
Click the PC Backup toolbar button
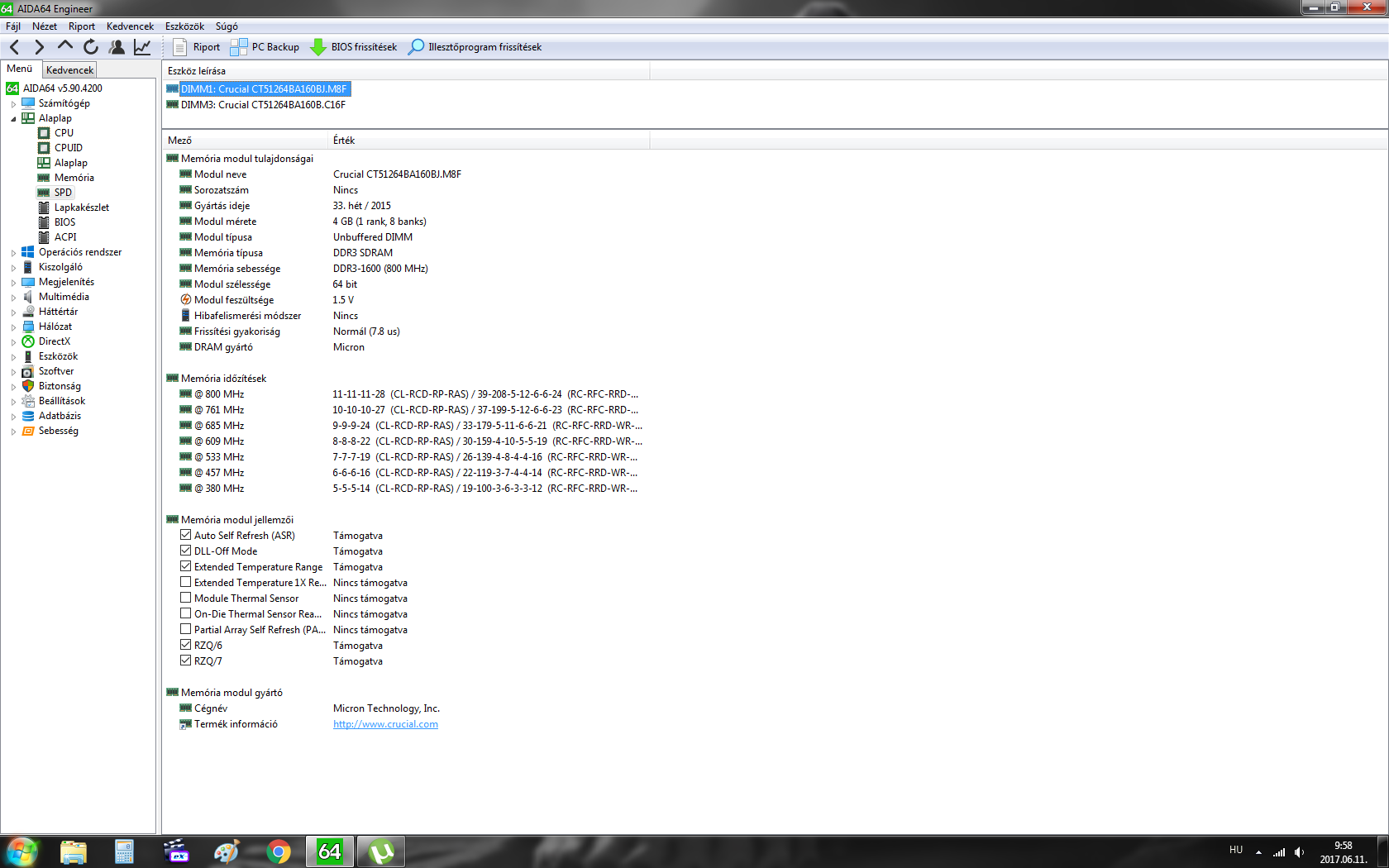coord(265,47)
